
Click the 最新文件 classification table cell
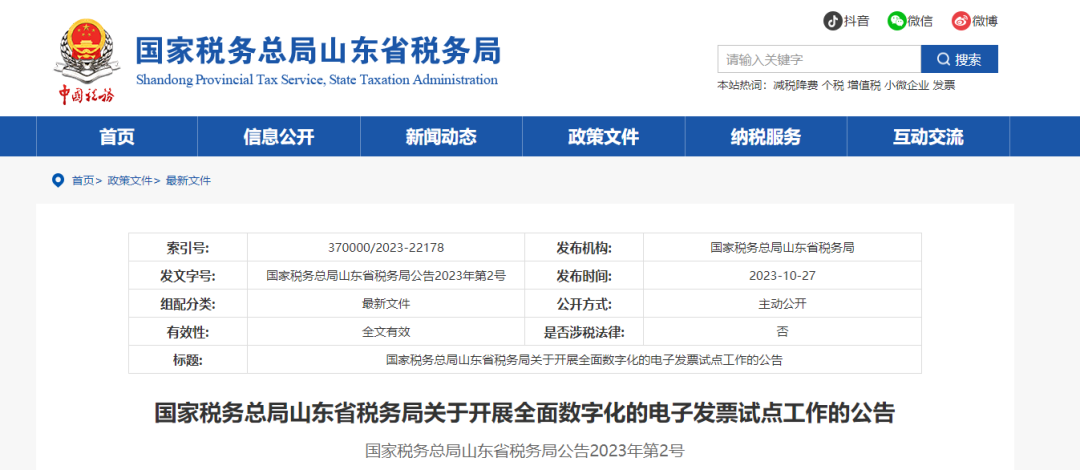(386, 304)
